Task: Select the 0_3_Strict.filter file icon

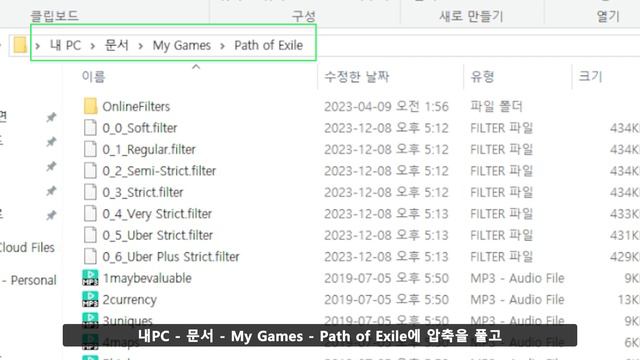Action: 90,192
